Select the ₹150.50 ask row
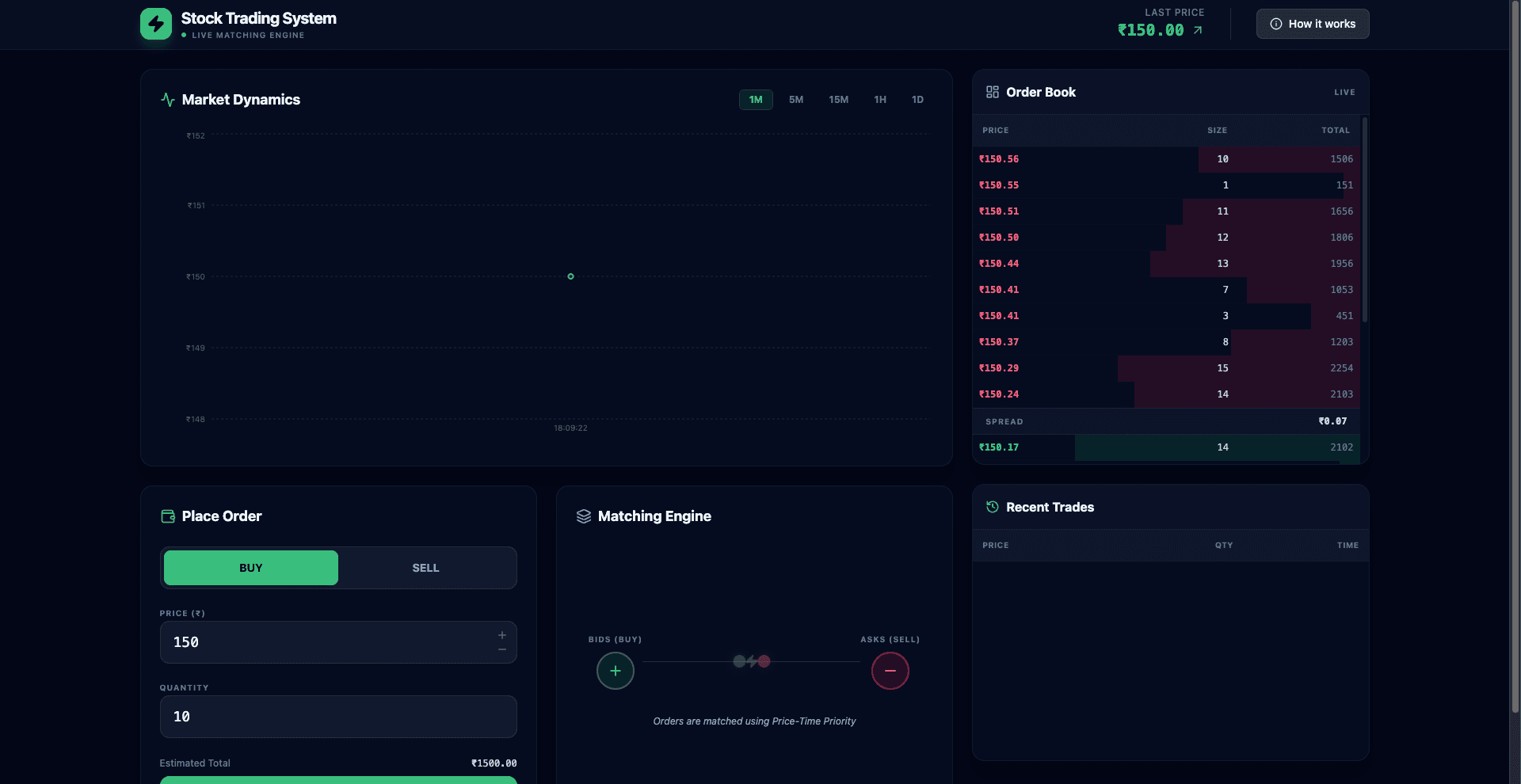1521x784 pixels. pos(1166,238)
